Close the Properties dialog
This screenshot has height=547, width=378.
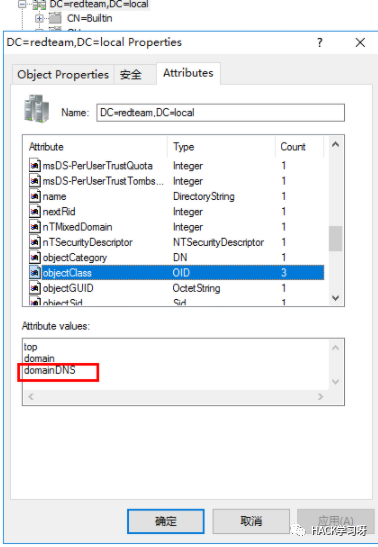360,43
